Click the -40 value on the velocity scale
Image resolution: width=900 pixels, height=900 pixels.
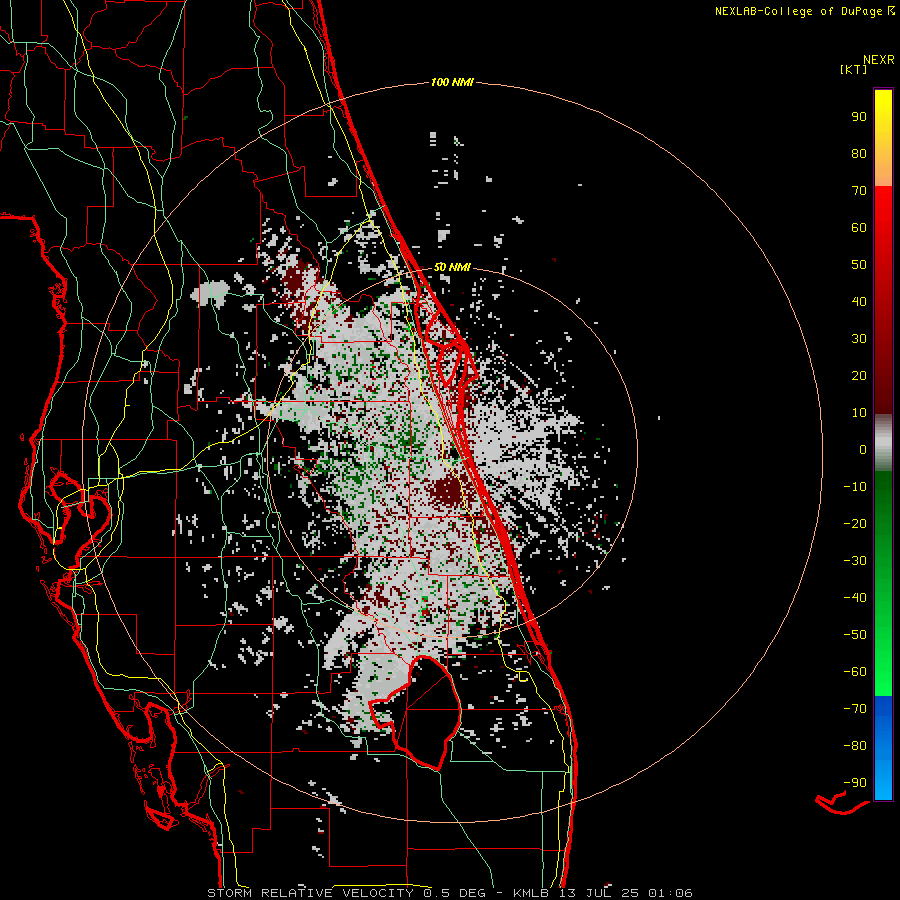855,598
